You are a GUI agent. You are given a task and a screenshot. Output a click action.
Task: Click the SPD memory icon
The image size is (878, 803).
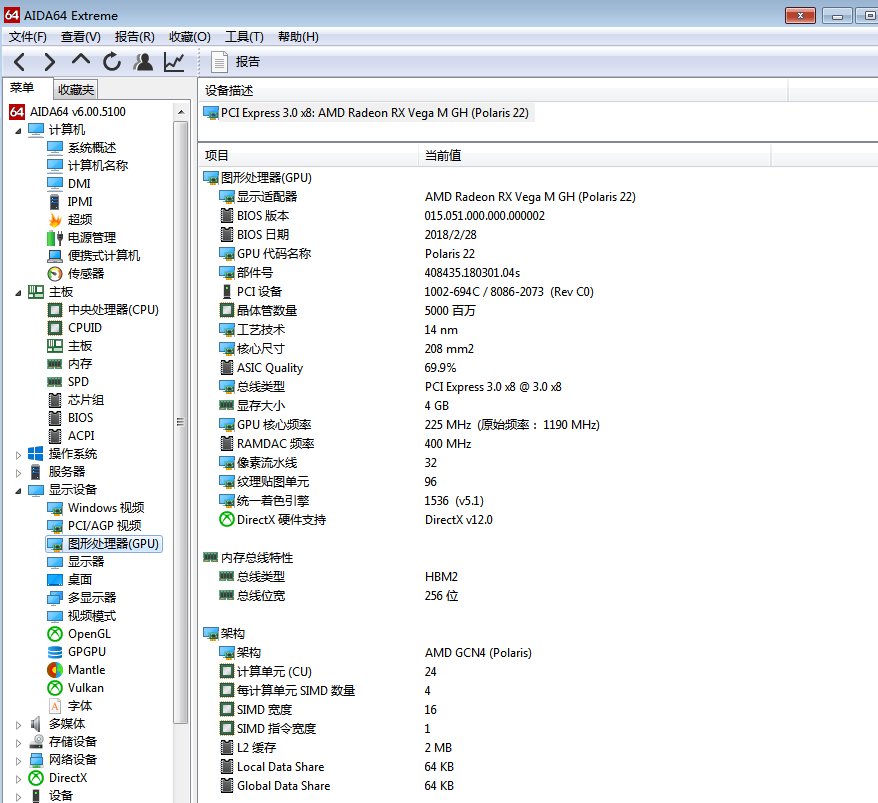click(x=55, y=382)
